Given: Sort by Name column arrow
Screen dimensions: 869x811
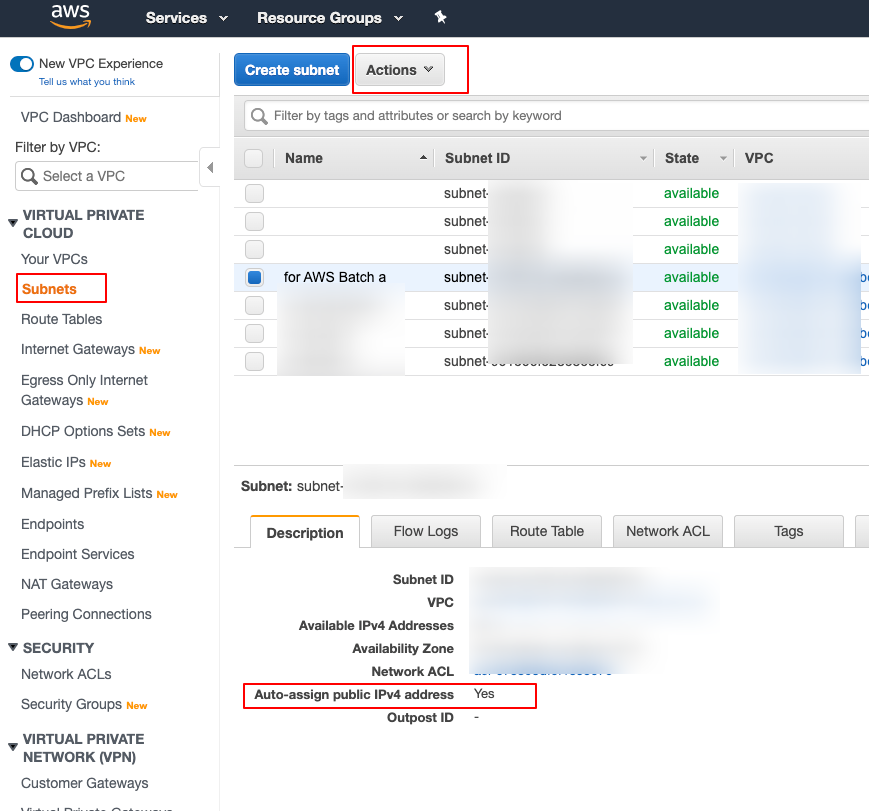Looking at the screenshot, I should (x=423, y=158).
